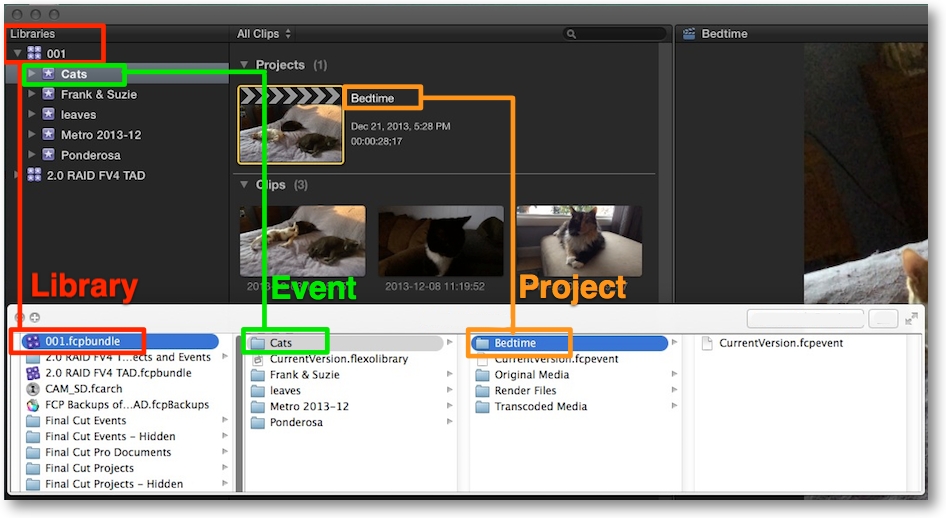Collapse the Clips section triangle
The width and height of the screenshot is (947, 519).
point(244,184)
